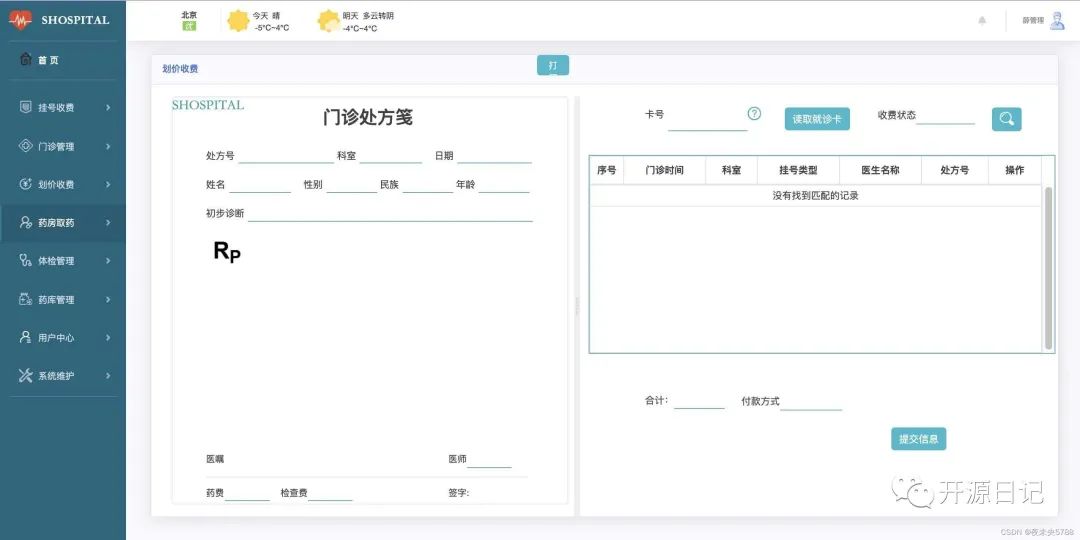Click the 提交信息 submit button
The image size is (1080, 540).
click(918, 439)
